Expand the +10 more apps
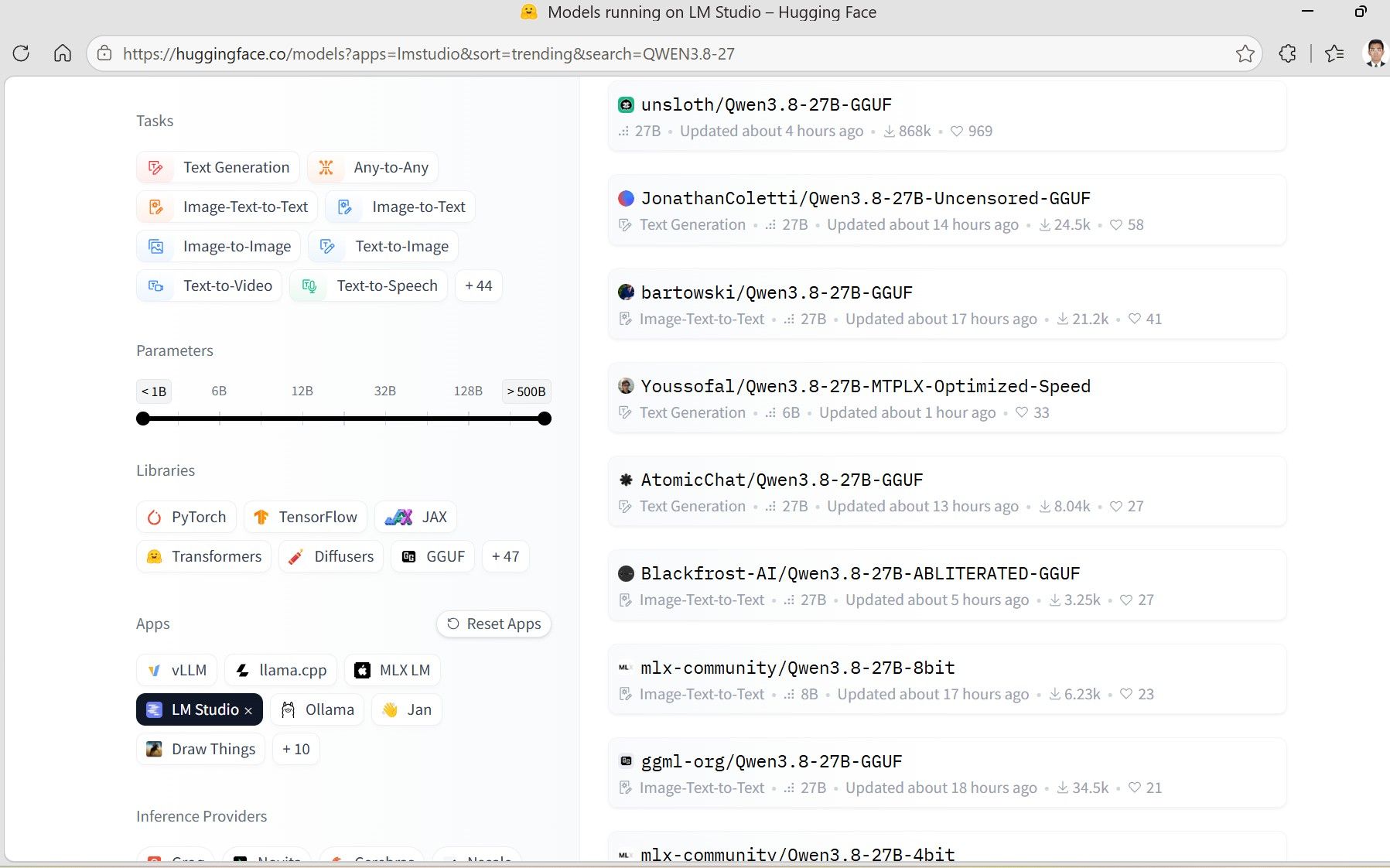Image resolution: width=1390 pixels, height=868 pixels. 296,749
